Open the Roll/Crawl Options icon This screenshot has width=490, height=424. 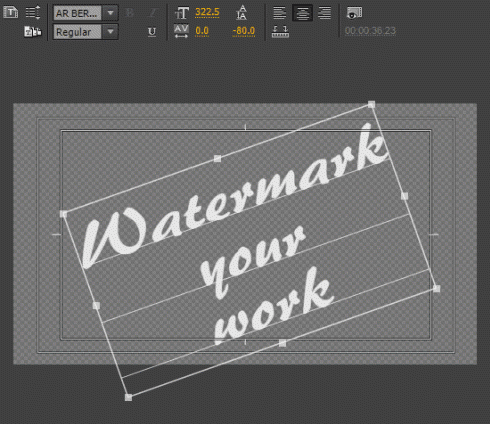pos(33,12)
